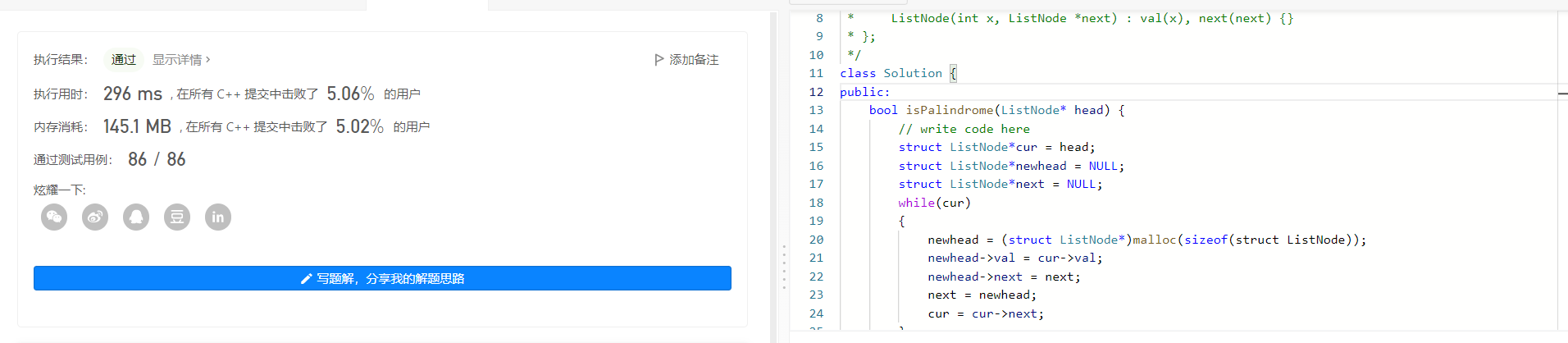Viewport: 1568px width, 343px height.
Task: Click the 145.1 MB memory value
Action: [x=137, y=126]
